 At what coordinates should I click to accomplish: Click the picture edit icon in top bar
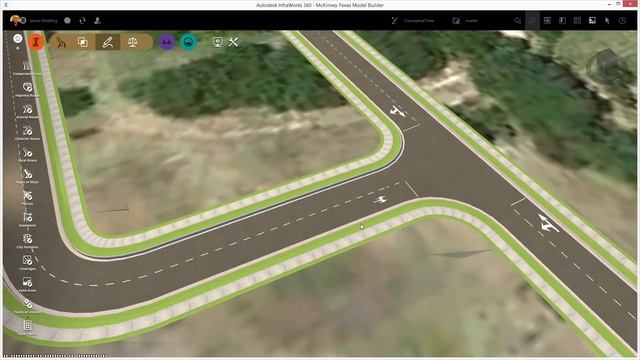592,20
